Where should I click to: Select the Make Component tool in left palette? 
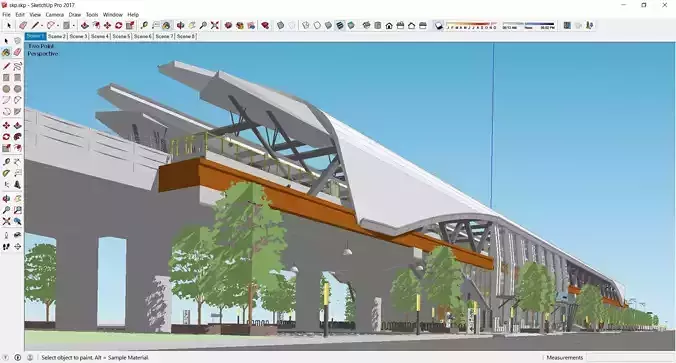click(x=17, y=41)
